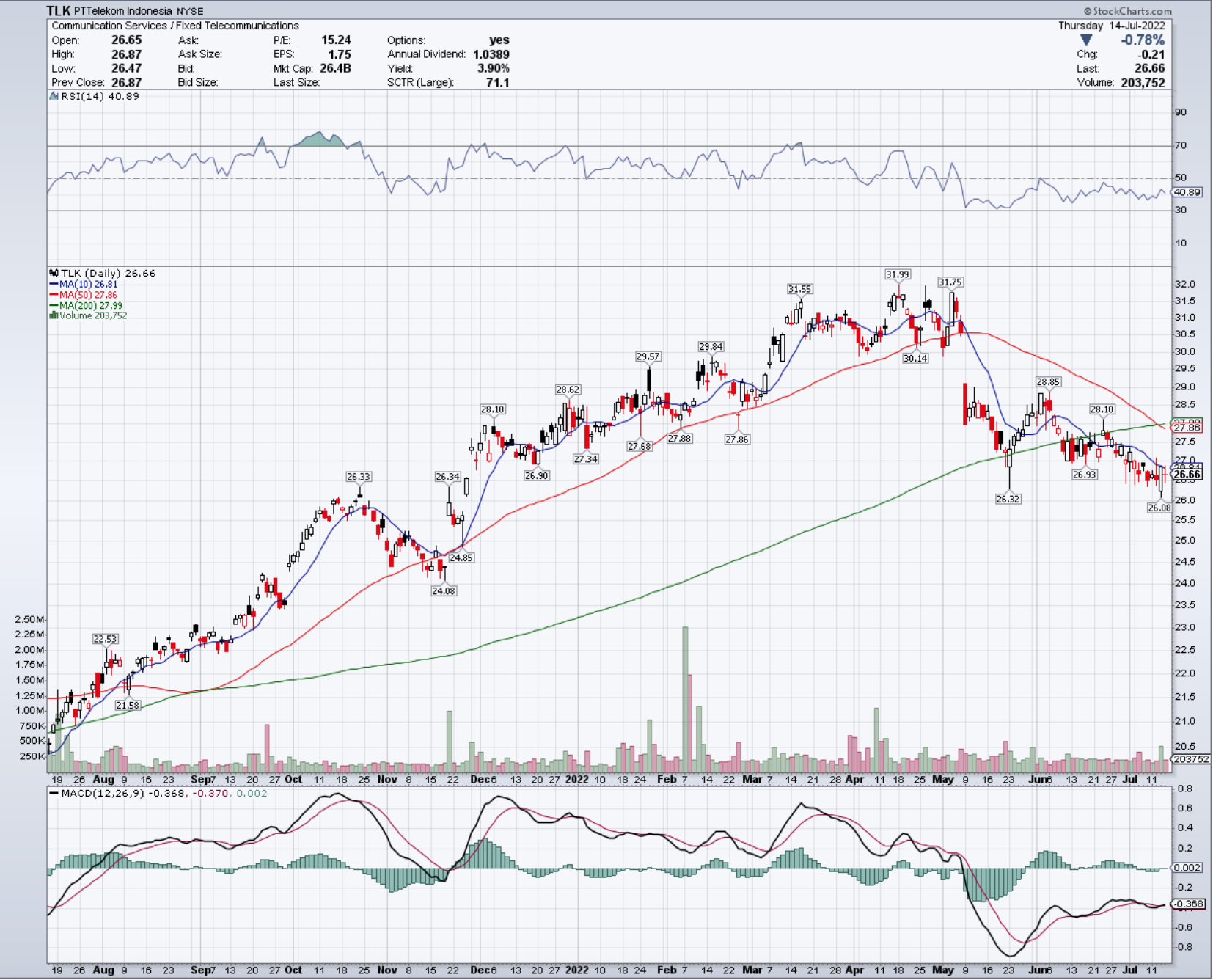Click the TLK ticker symbol in header
1213x980 pixels.
[59, 10]
